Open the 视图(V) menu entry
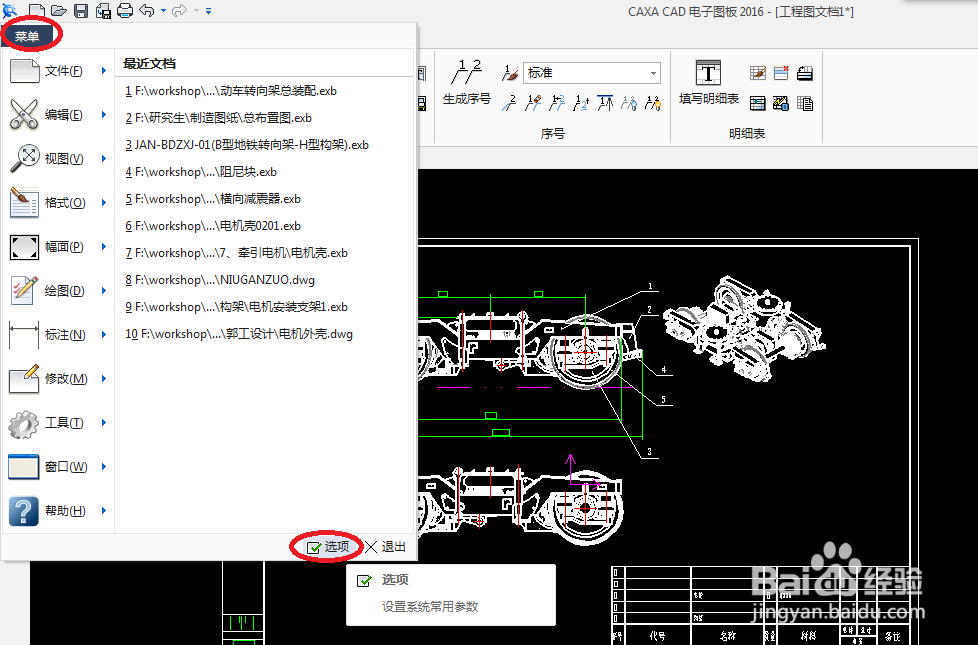Viewport: 978px width, 645px height. [x=57, y=159]
